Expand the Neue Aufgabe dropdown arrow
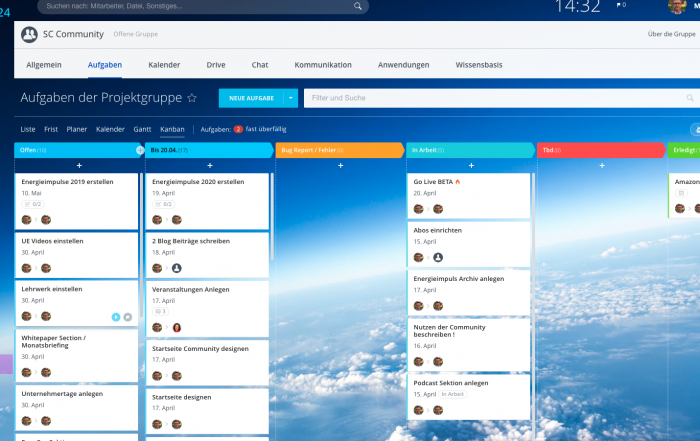This screenshot has width=700, height=441. tap(291, 98)
